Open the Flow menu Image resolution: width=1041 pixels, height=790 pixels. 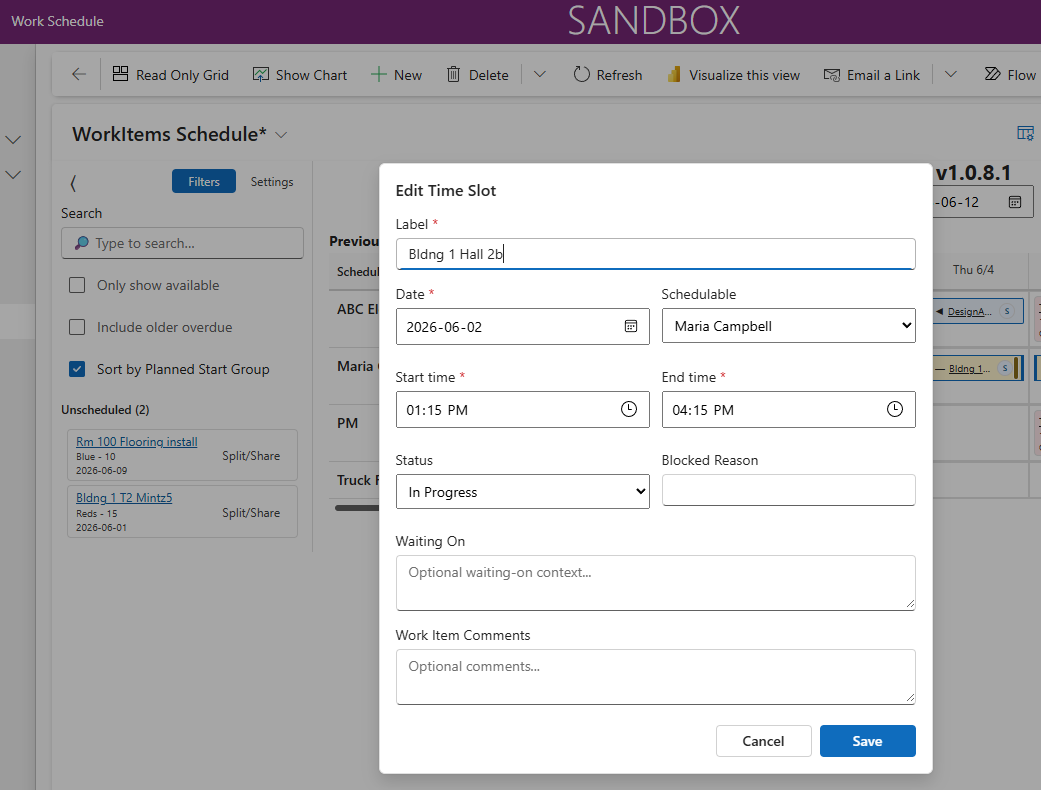coord(1010,75)
